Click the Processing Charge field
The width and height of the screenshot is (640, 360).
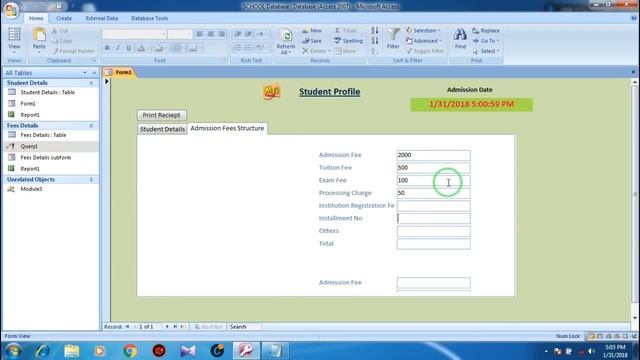(433, 193)
